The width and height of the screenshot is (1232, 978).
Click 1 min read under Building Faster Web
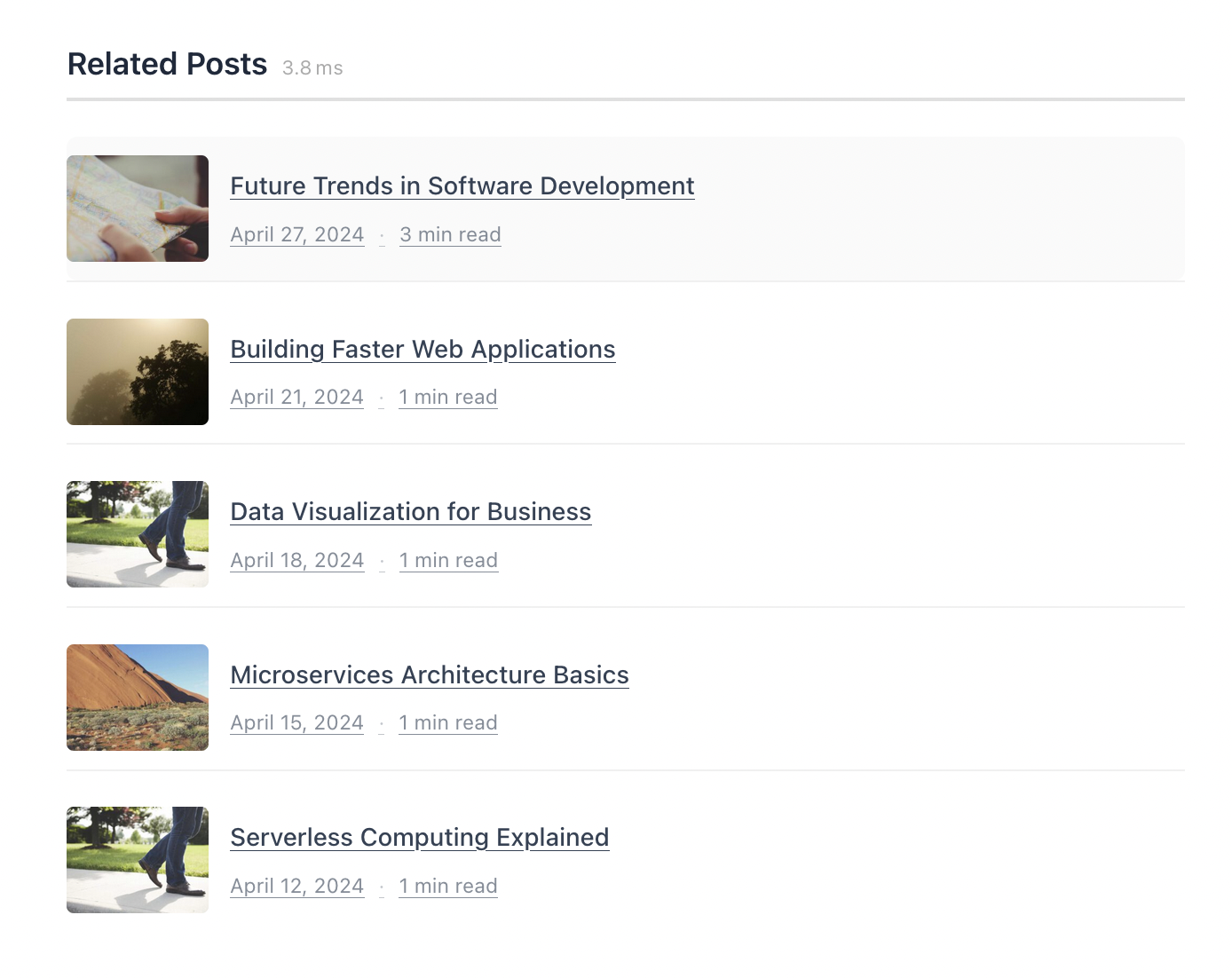click(x=447, y=398)
